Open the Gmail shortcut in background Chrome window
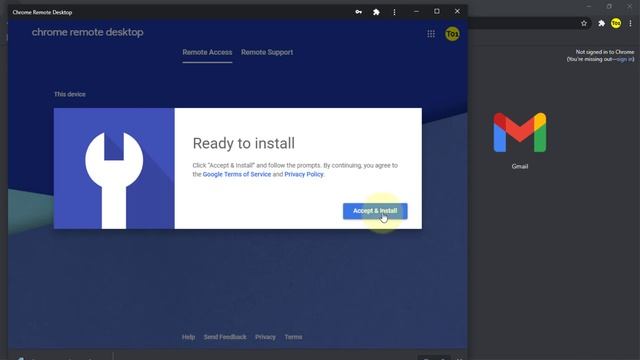The height and width of the screenshot is (360, 640). click(x=520, y=133)
